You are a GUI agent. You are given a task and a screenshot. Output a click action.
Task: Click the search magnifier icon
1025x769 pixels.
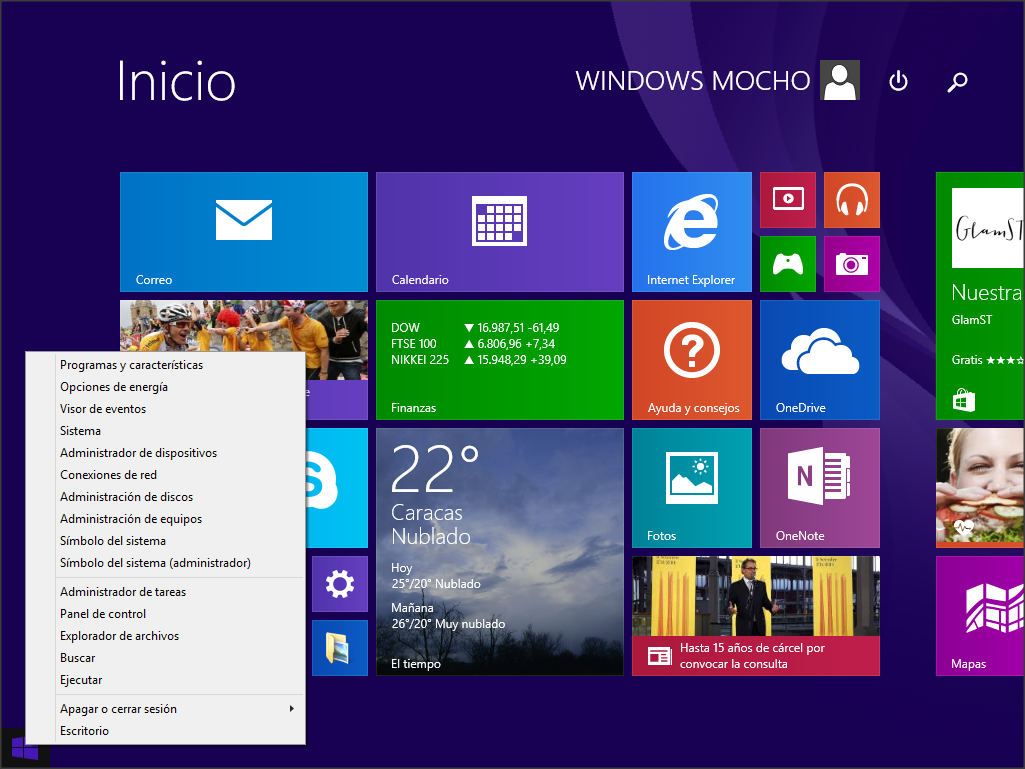tap(958, 82)
